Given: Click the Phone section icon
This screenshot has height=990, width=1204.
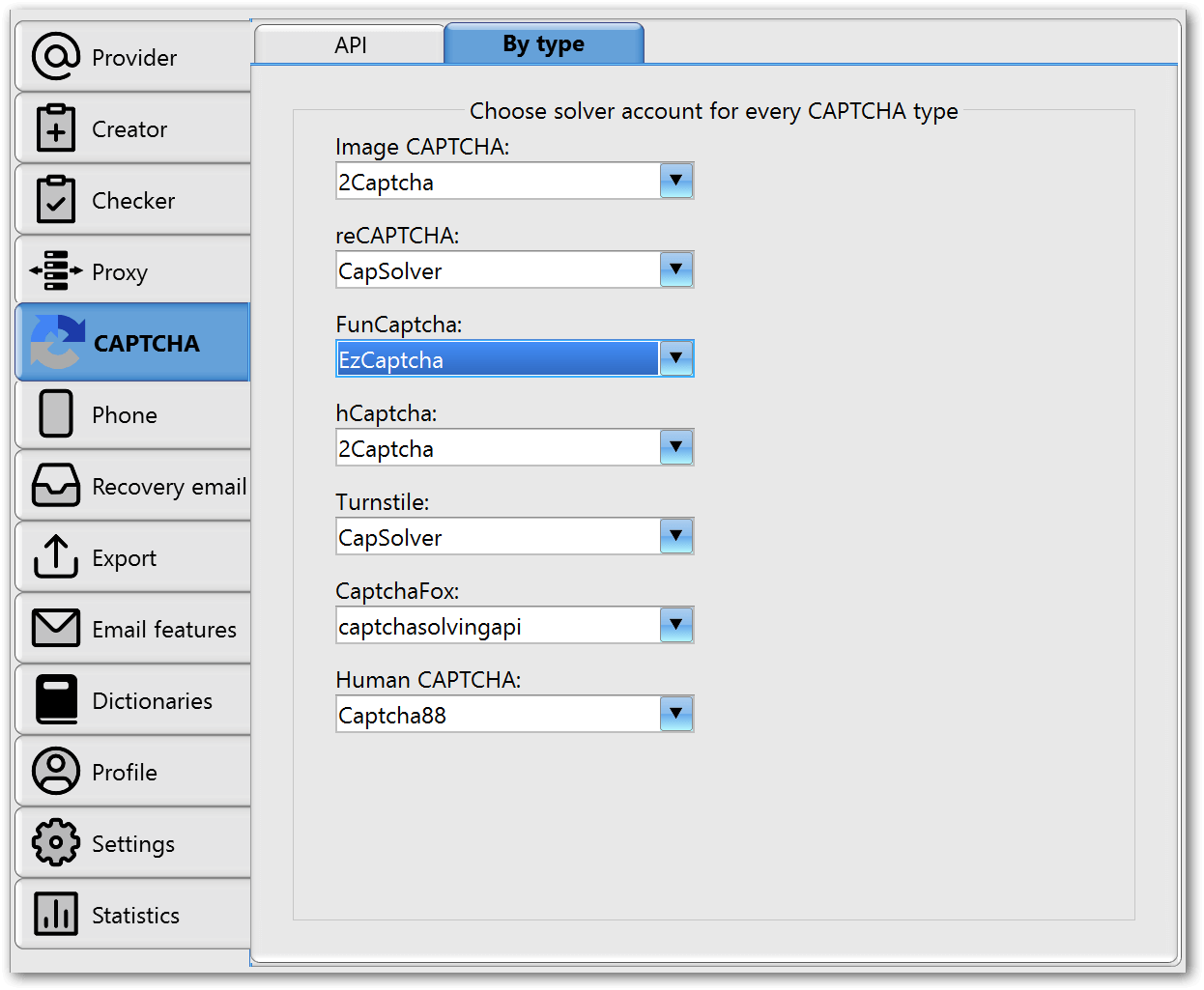Looking at the screenshot, I should point(55,413).
